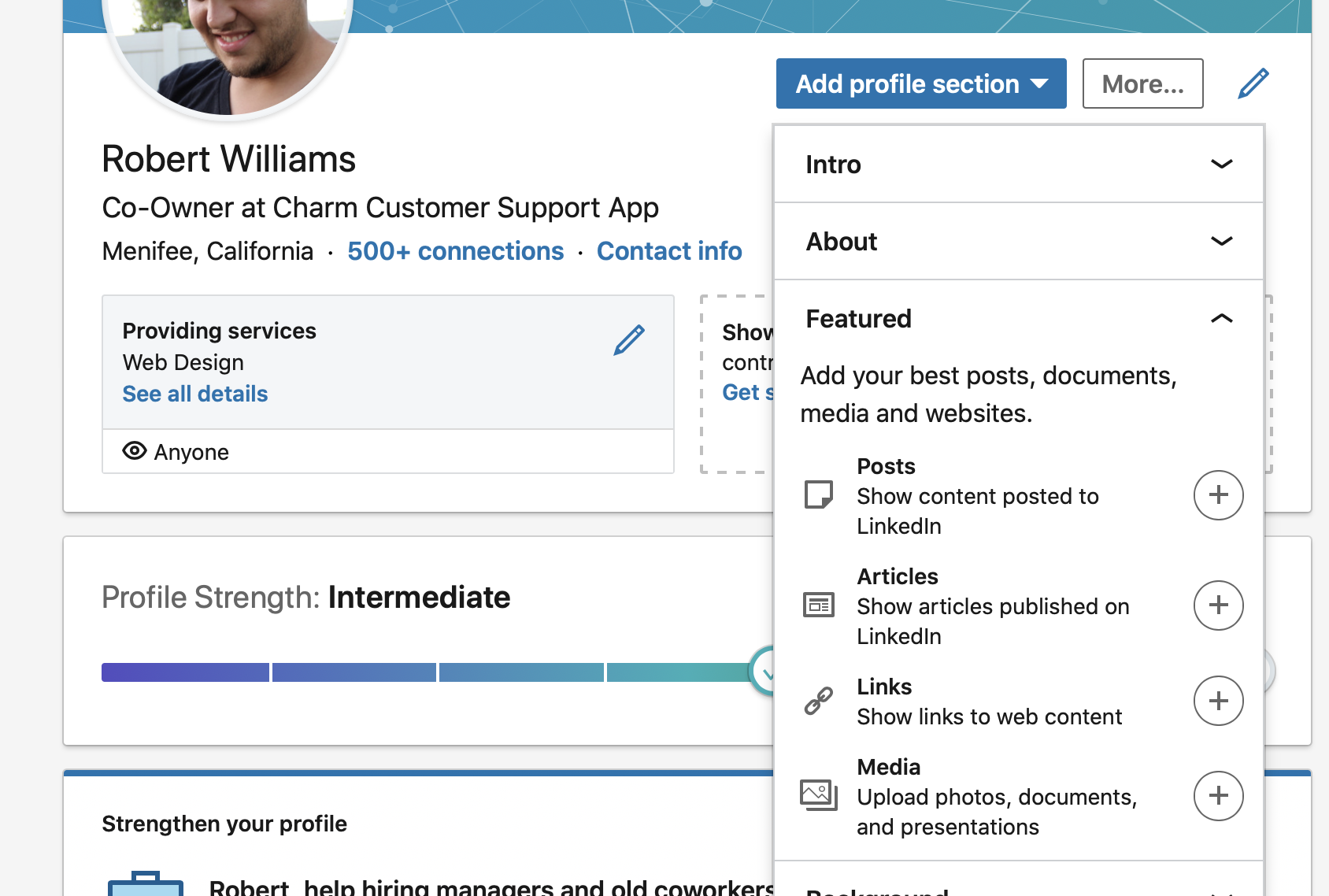Click the Anyone visibility eye icon

pyautogui.click(x=135, y=451)
